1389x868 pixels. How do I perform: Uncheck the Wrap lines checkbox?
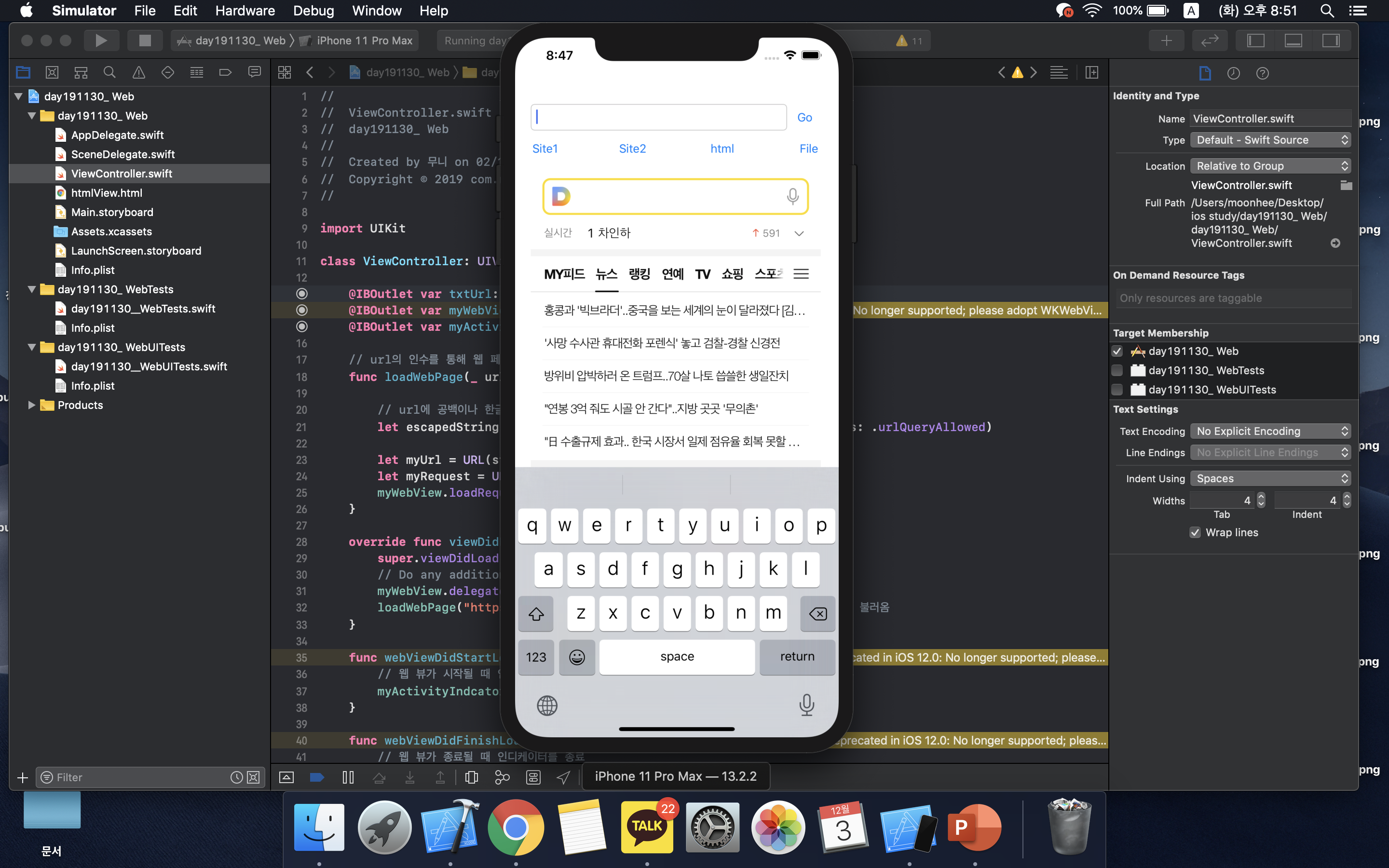[1195, 532]
